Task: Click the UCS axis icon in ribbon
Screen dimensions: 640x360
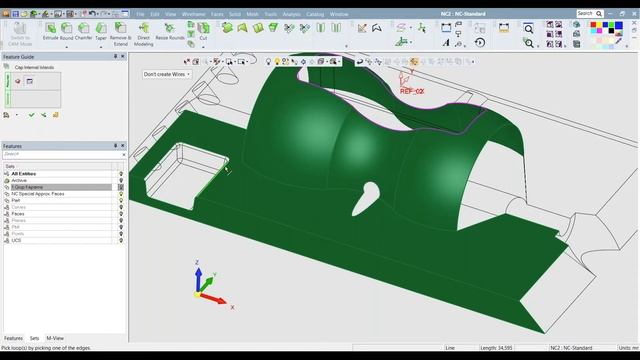Action: pos(422,28)
